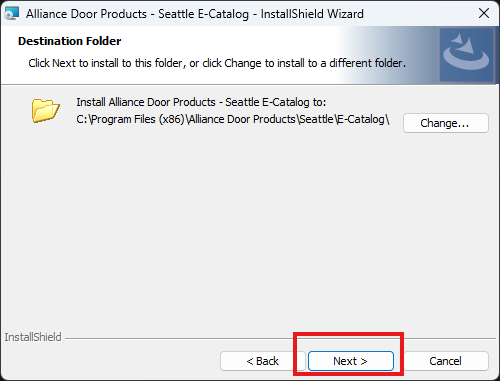
Task: Click the instruction text mentioning Change
Action: (217, 63)
